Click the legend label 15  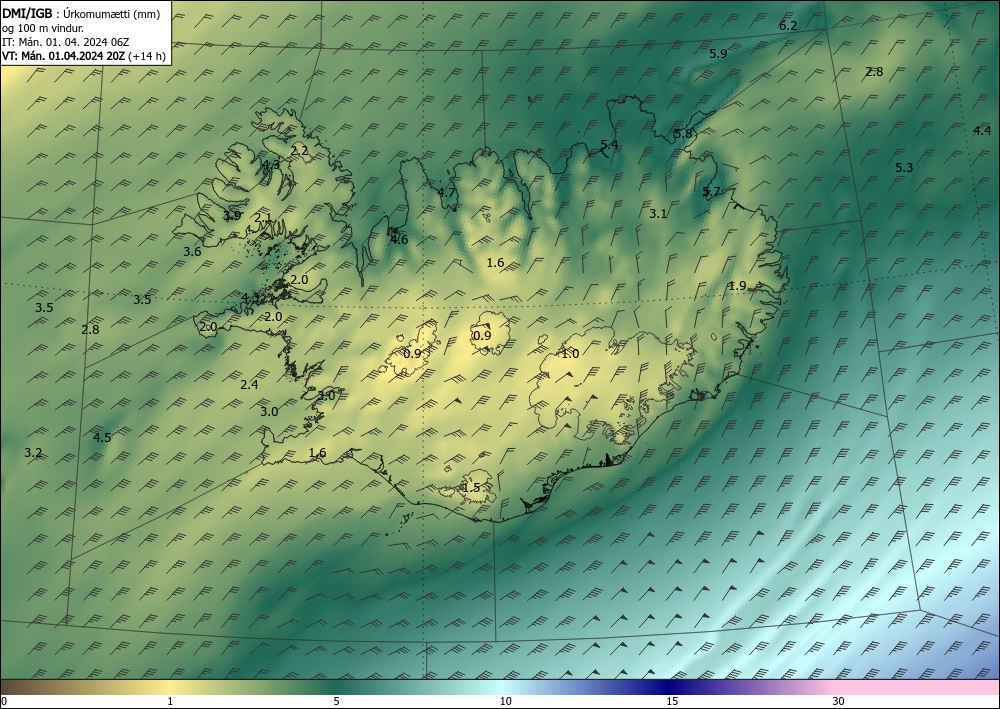click(x=672, y=702)
